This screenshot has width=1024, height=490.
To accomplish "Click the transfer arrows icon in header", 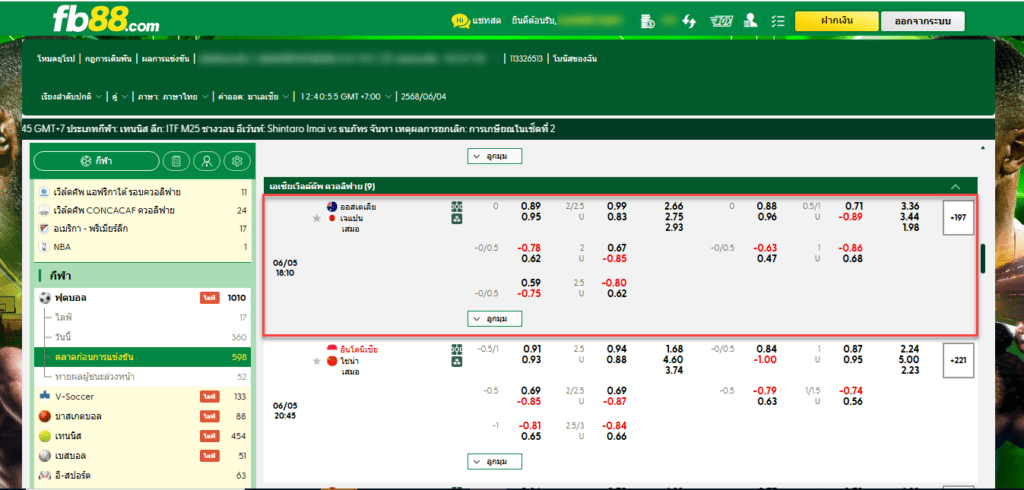I will tap(689, 21).
